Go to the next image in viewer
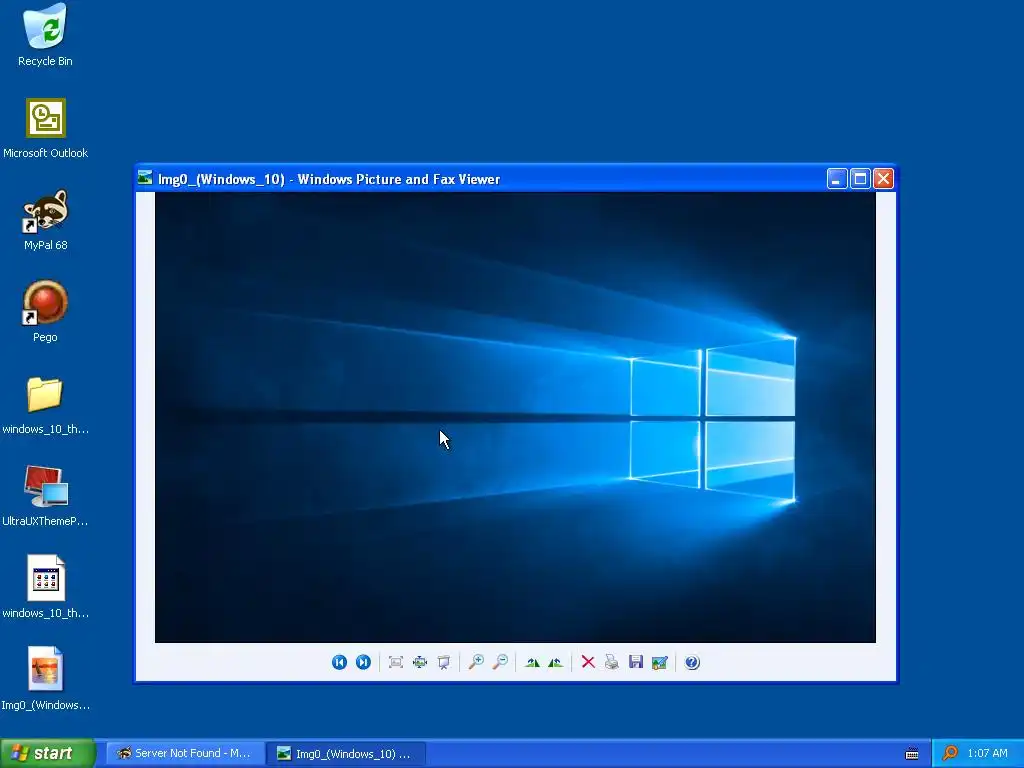 [x=363, y=662]
